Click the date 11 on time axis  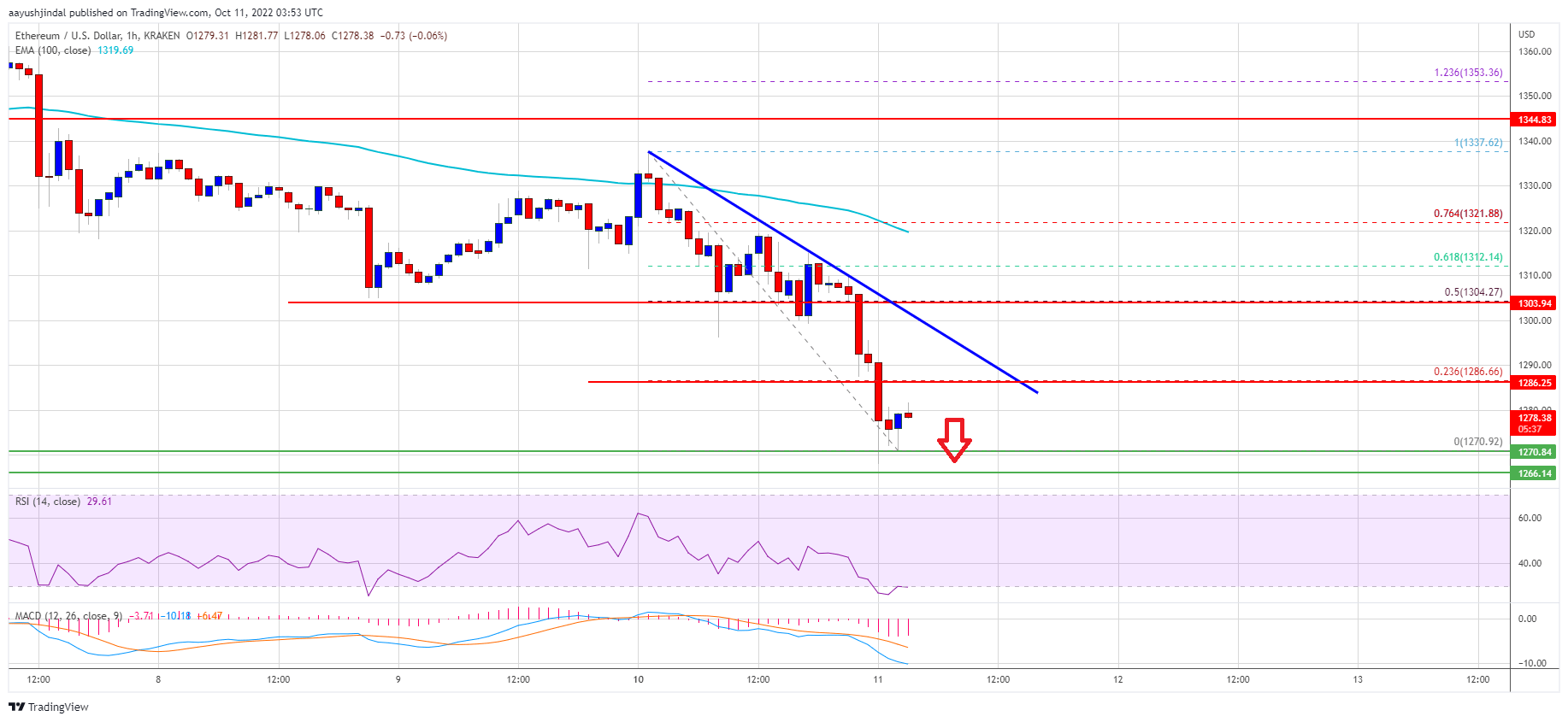[878, 679]
